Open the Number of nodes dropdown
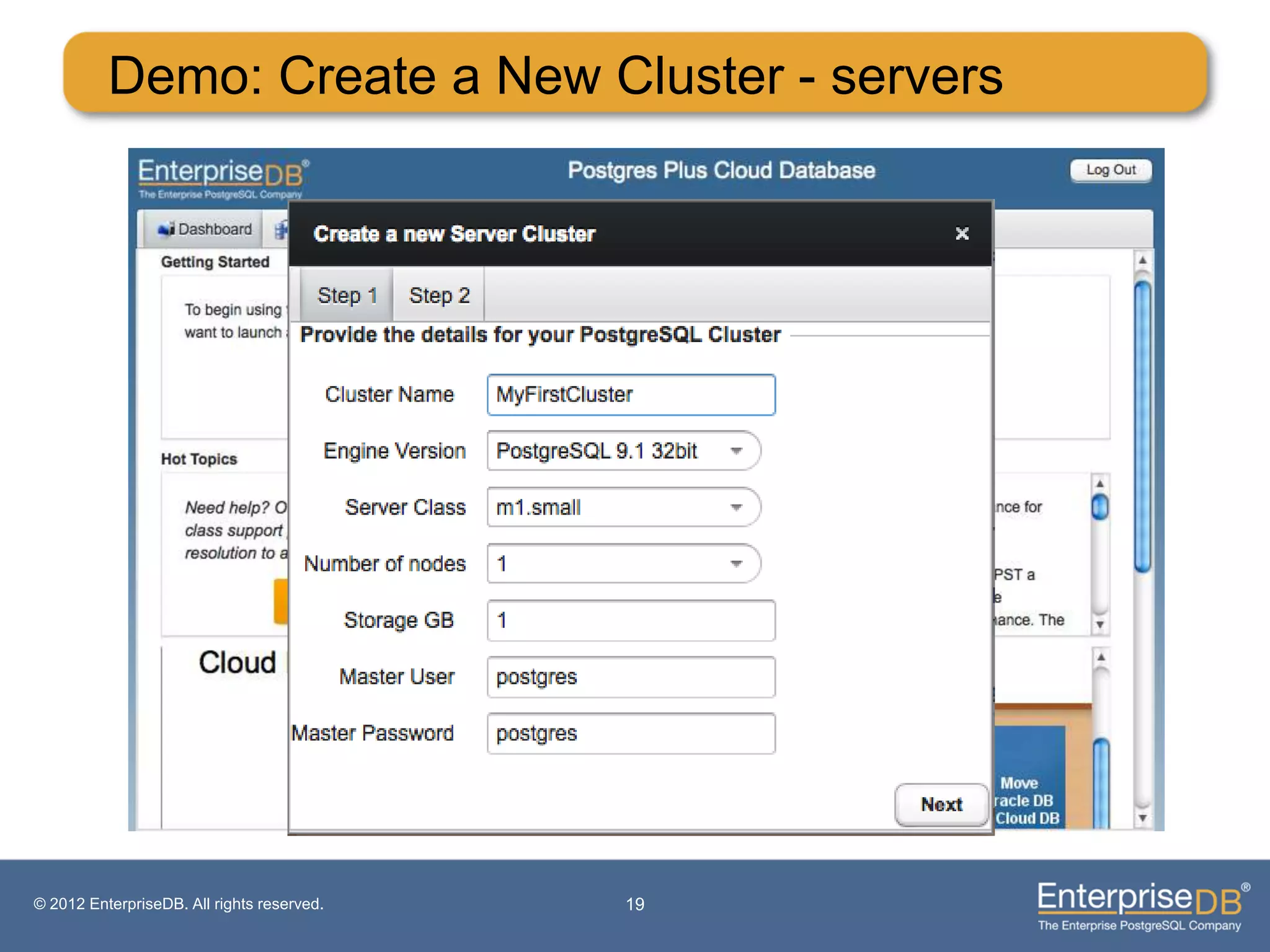This screenshot has height=952, width=1270. [x=623, y=563]
